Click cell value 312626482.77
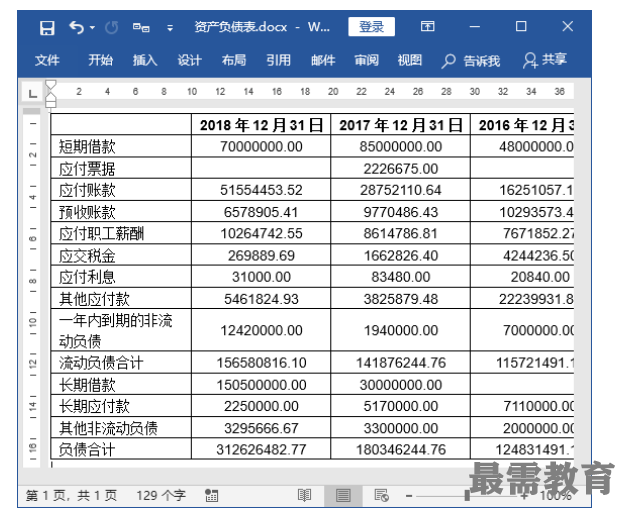Screen dimensions: 621x518 261,449
